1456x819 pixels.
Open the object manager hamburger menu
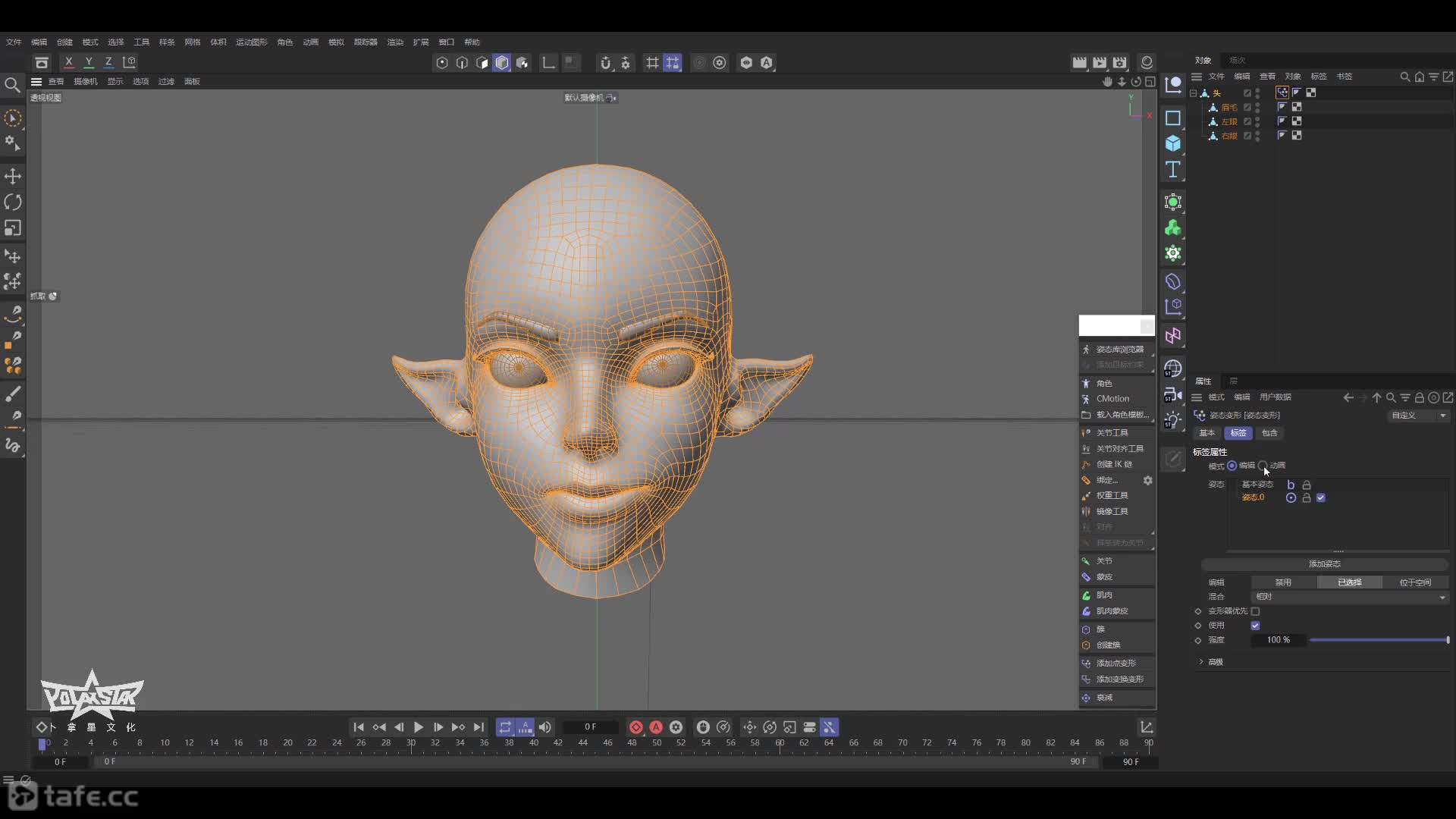pos(1197,77)
